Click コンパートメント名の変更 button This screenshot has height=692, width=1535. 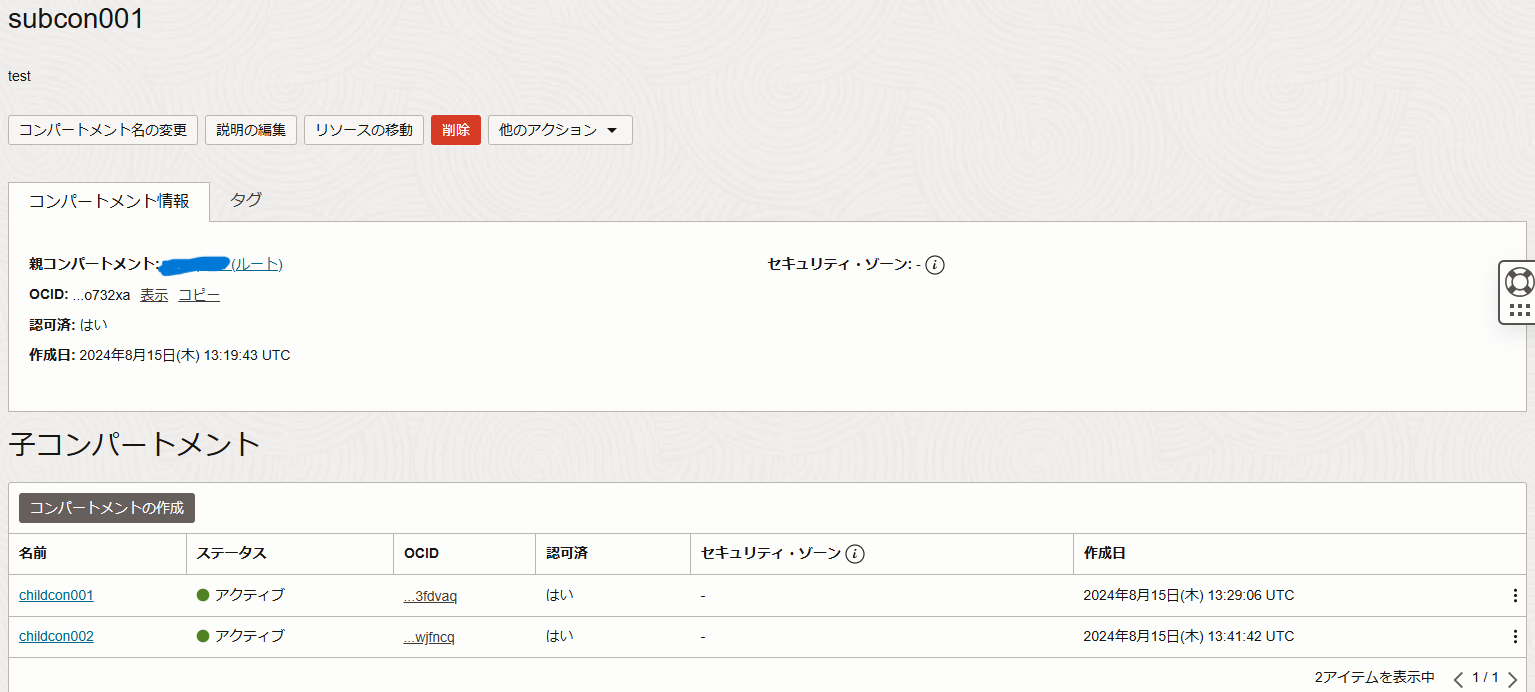(103, 130)
